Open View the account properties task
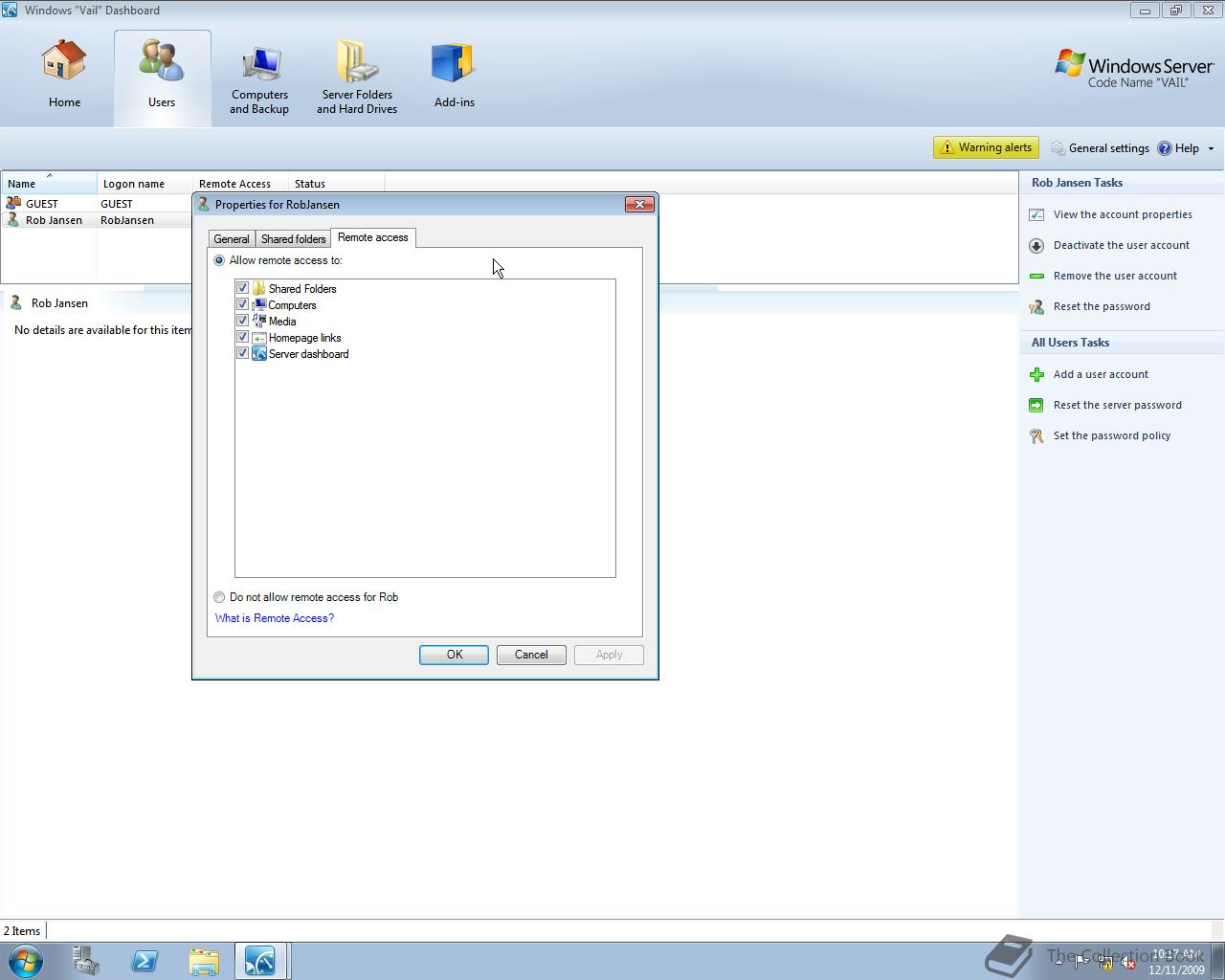 tap(1123, 214)
